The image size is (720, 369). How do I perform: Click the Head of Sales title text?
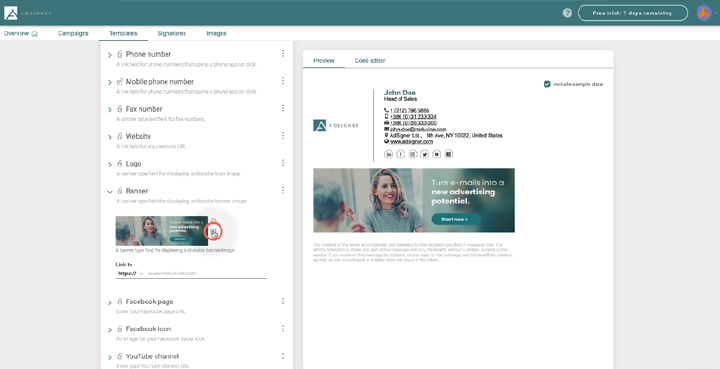point(400,99)
